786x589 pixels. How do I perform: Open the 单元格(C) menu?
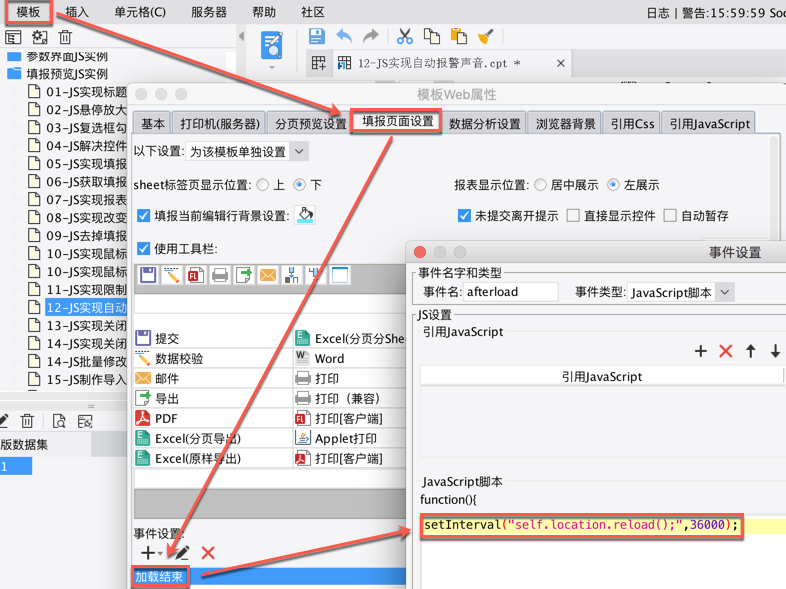coord(140,12)
